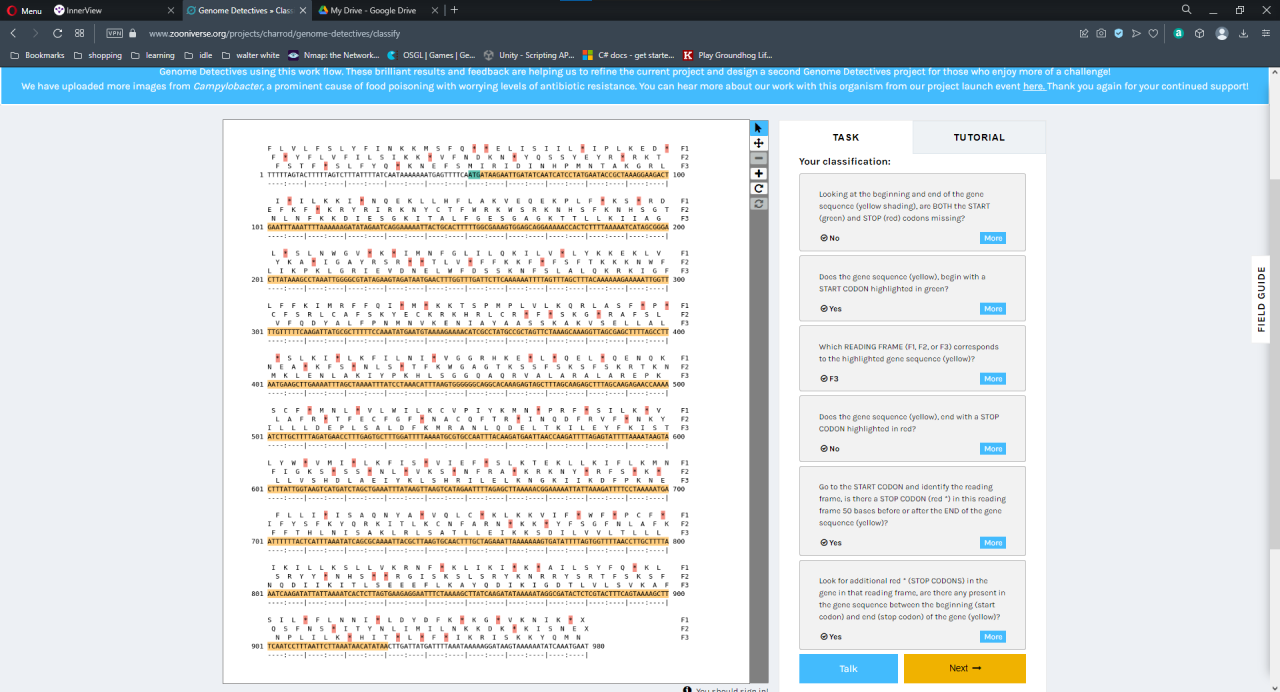This screenshot has height=692, width=1280.
Task: Follow the 'here' launch event link
Action: coord(1034,86)
